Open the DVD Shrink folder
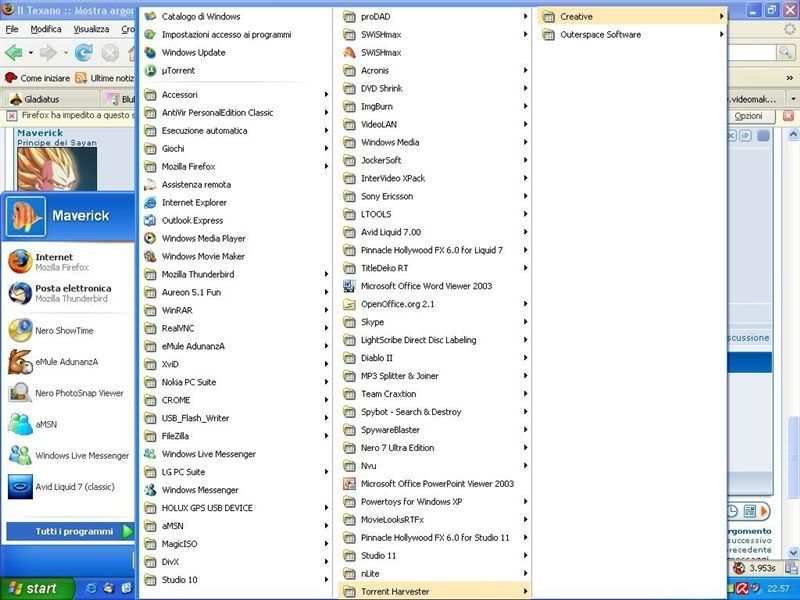 [x=435, y=88]
